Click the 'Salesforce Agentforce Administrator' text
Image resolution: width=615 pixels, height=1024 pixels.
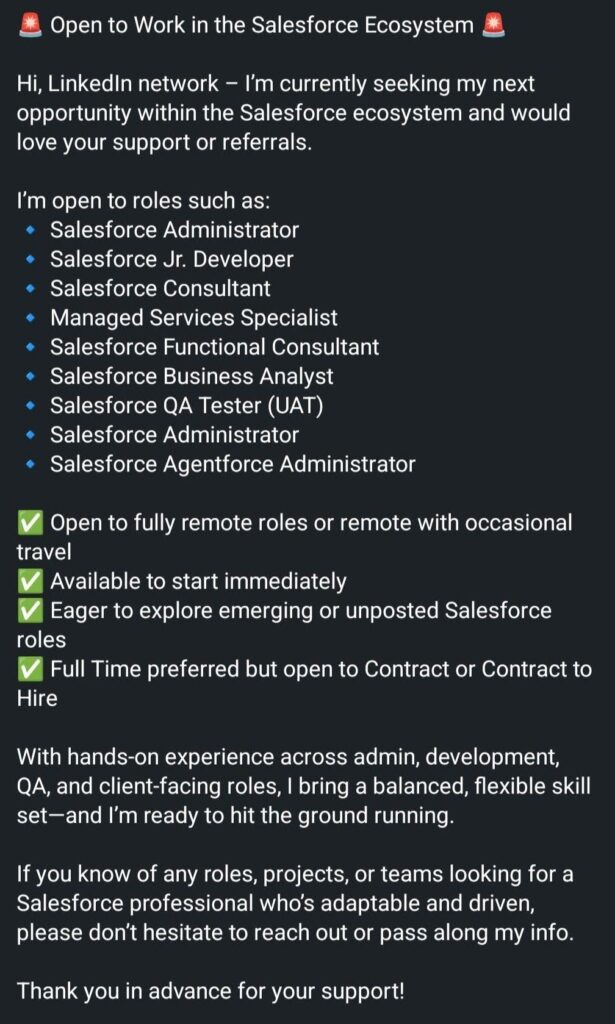232,464
